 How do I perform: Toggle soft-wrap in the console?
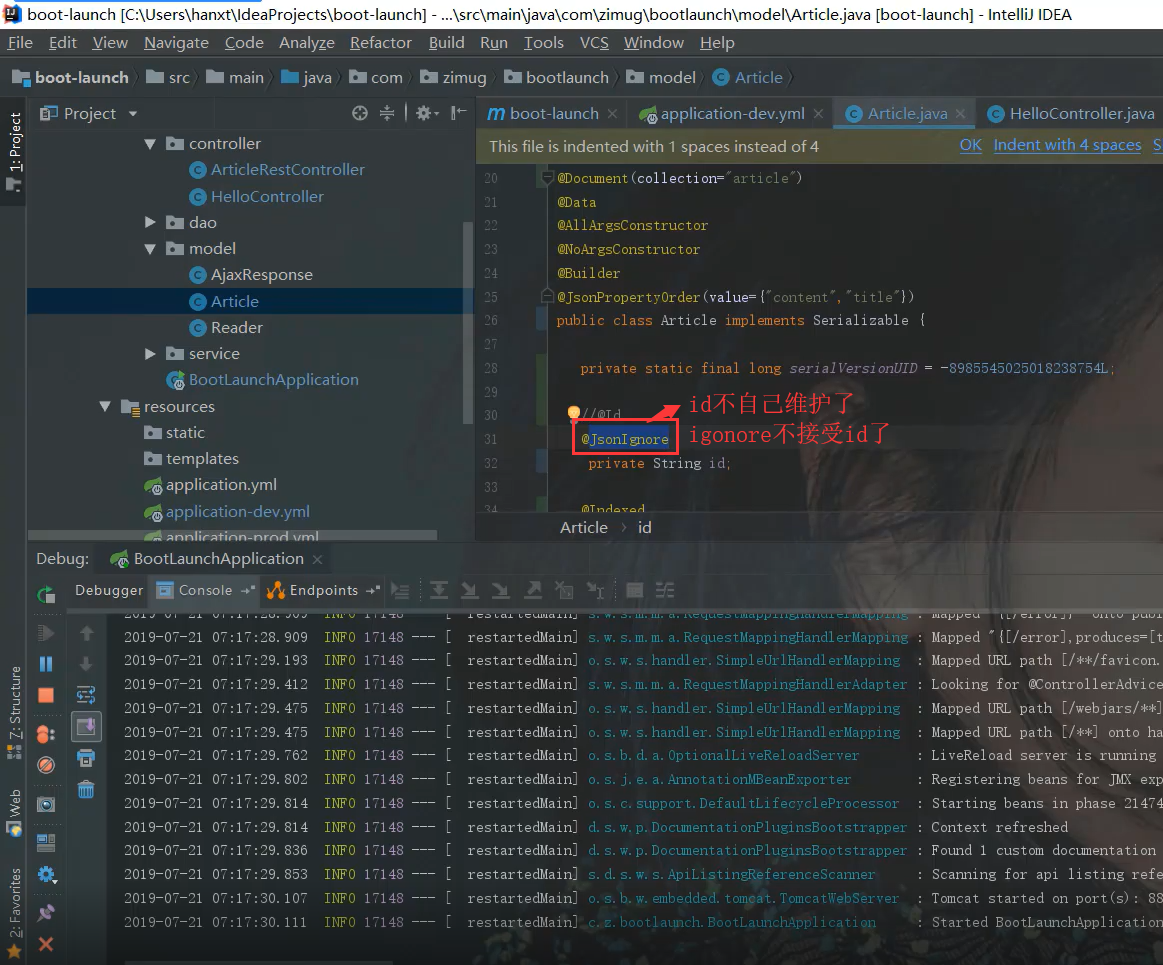pyautogui.click(x=86, y=695)
